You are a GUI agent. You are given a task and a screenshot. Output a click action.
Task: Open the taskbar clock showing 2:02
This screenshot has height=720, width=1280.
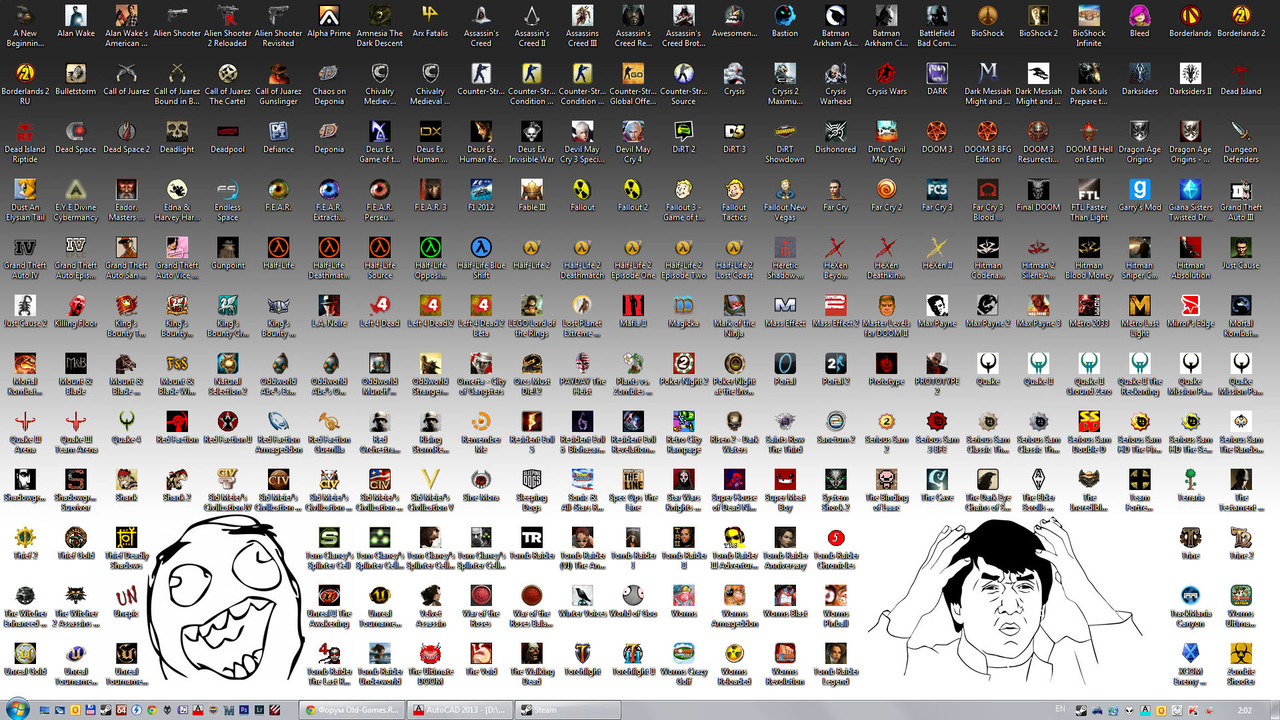(1244, 710)
